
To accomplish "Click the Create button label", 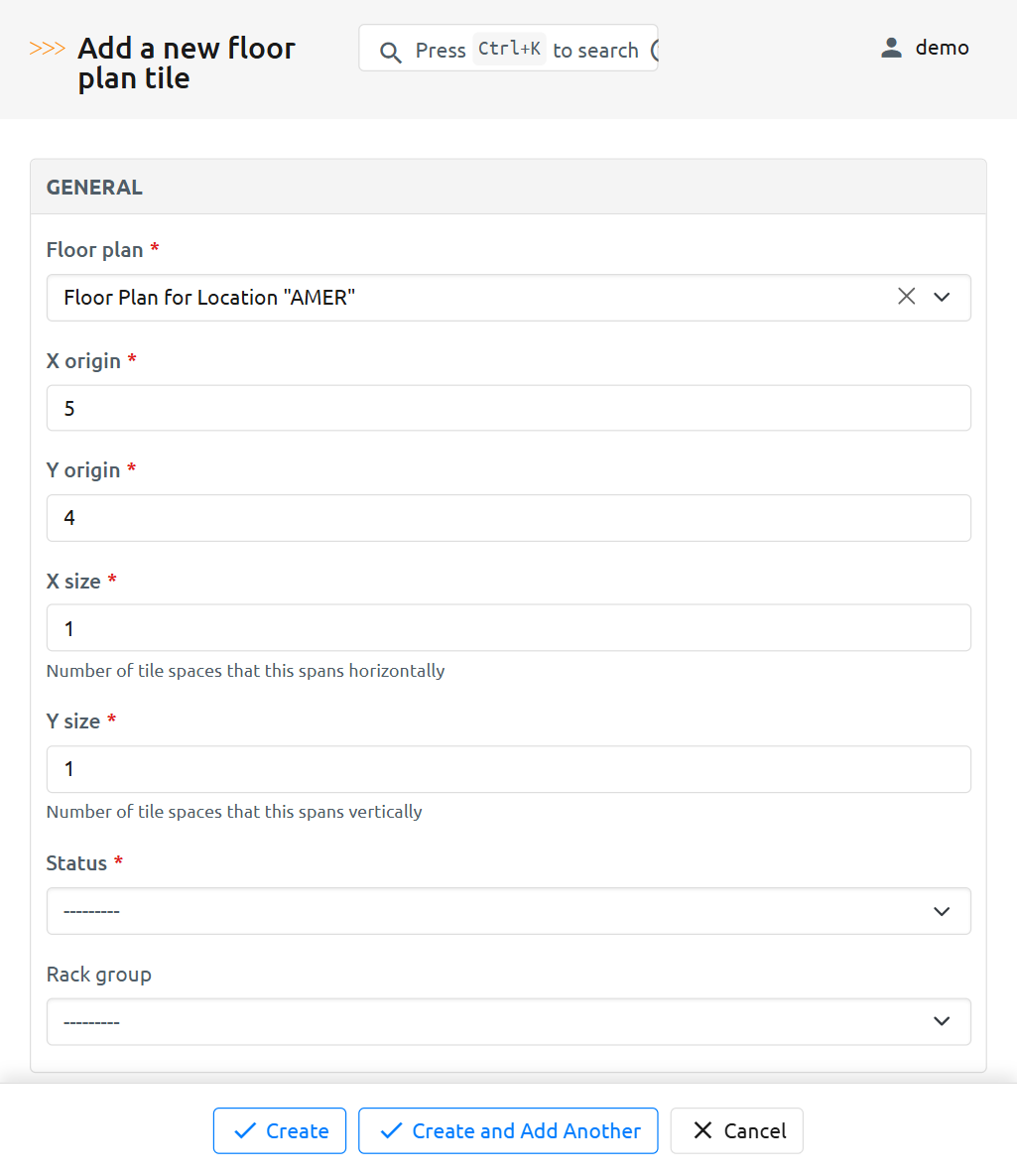I will click(297, 1131).
